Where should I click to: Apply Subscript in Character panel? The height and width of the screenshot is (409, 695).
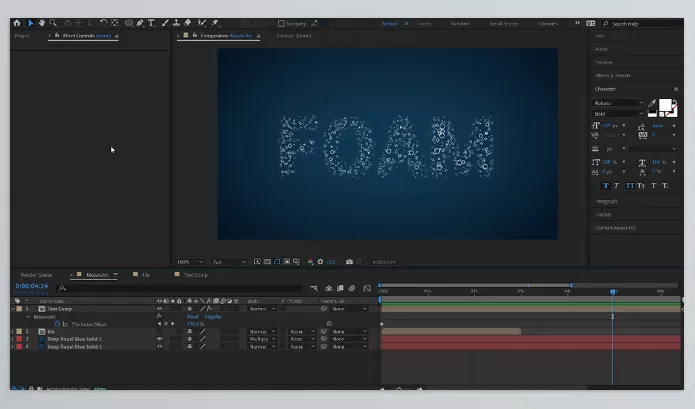point(665,186)
